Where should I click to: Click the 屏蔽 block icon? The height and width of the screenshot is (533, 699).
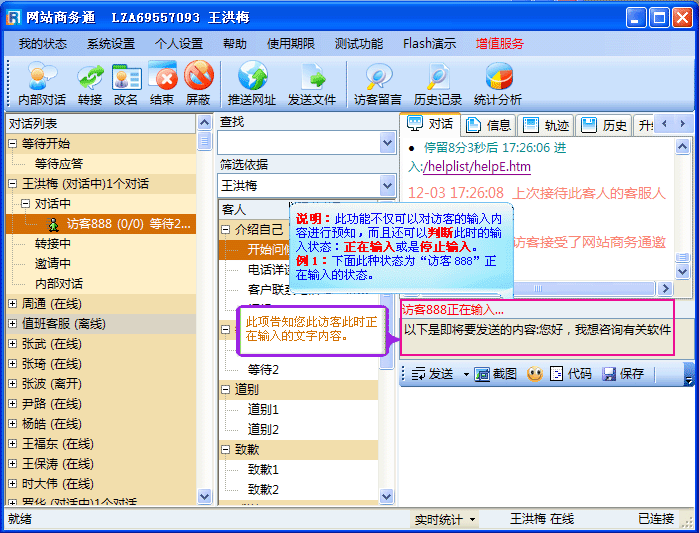(198, 77)
